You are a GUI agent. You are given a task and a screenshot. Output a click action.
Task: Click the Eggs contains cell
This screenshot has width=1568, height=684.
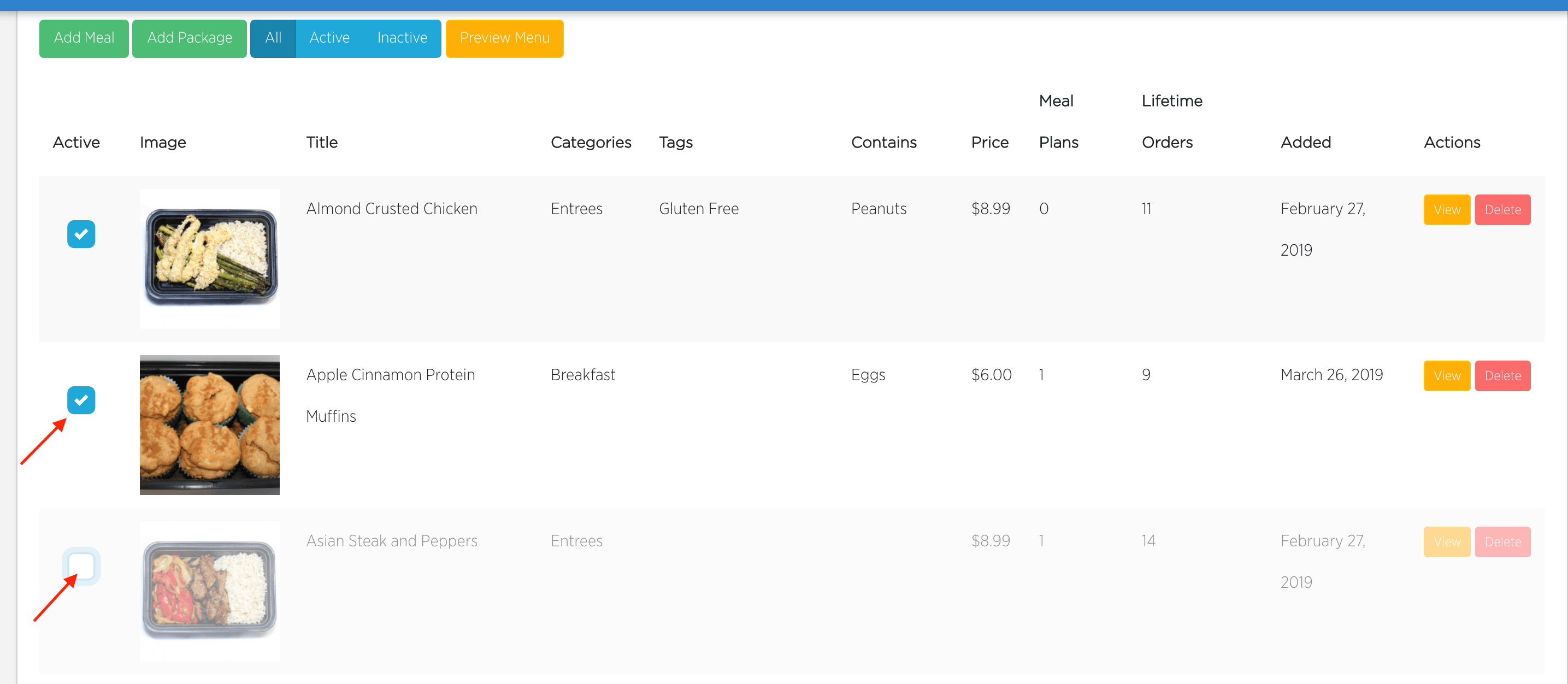(x=868, y=375)
